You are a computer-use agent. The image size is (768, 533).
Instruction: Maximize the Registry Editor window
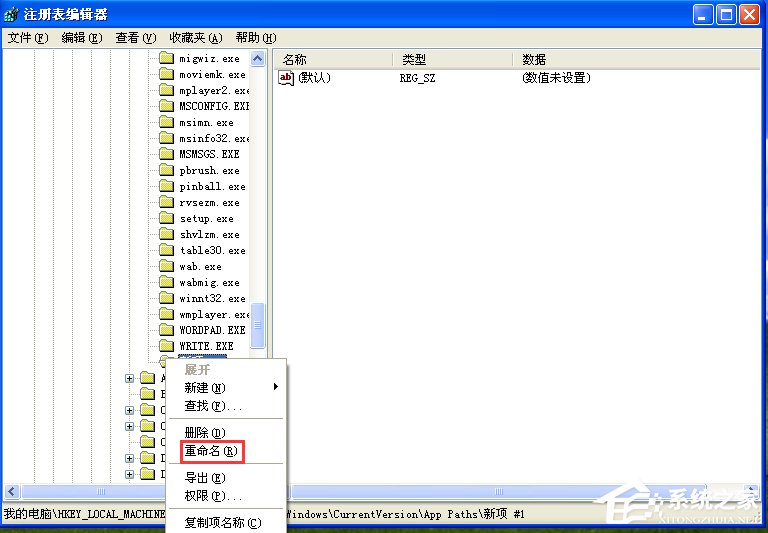pyautogui.click(x=726, y=15)
